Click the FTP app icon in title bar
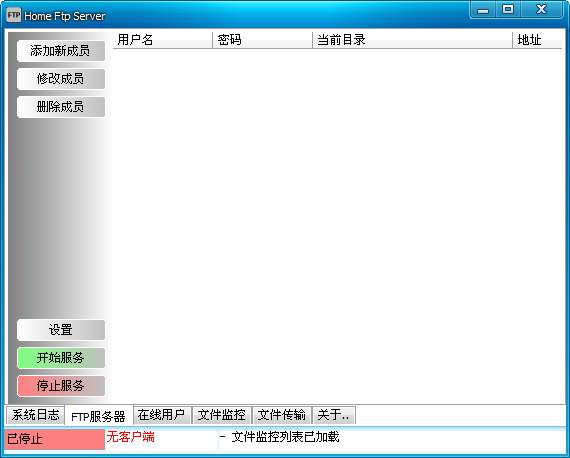 pos(14,15)
